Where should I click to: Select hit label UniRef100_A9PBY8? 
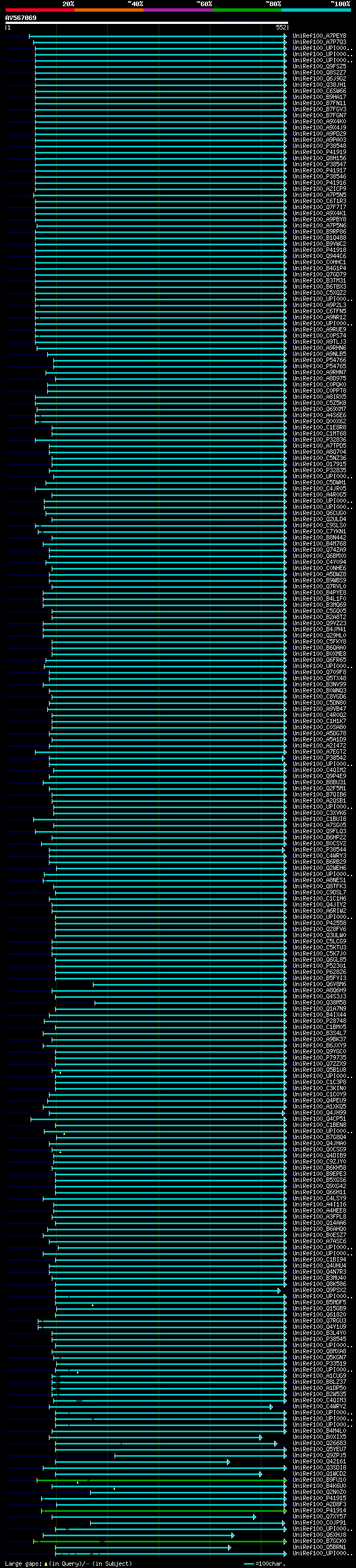click(x=319, y=219)
